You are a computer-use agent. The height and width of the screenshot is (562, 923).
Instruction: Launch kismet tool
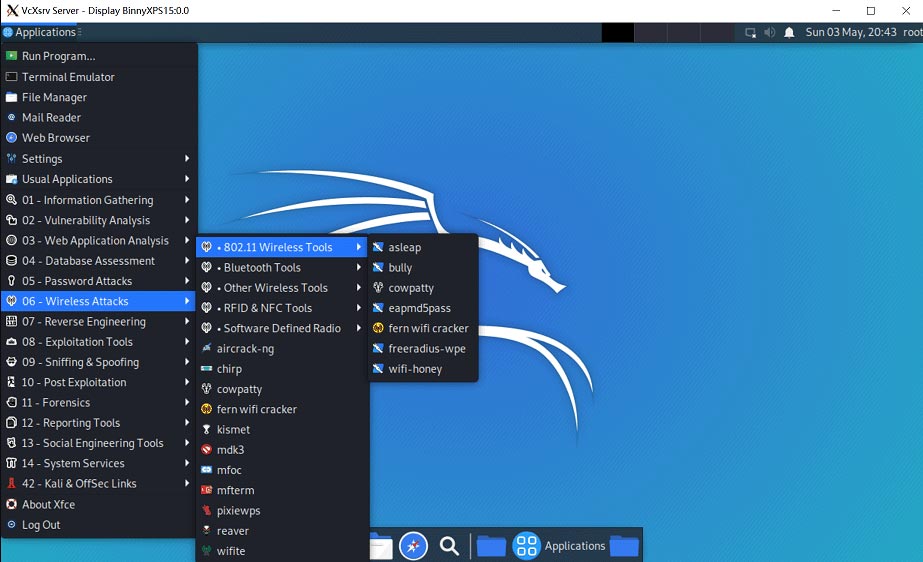[x=282, y=430]
